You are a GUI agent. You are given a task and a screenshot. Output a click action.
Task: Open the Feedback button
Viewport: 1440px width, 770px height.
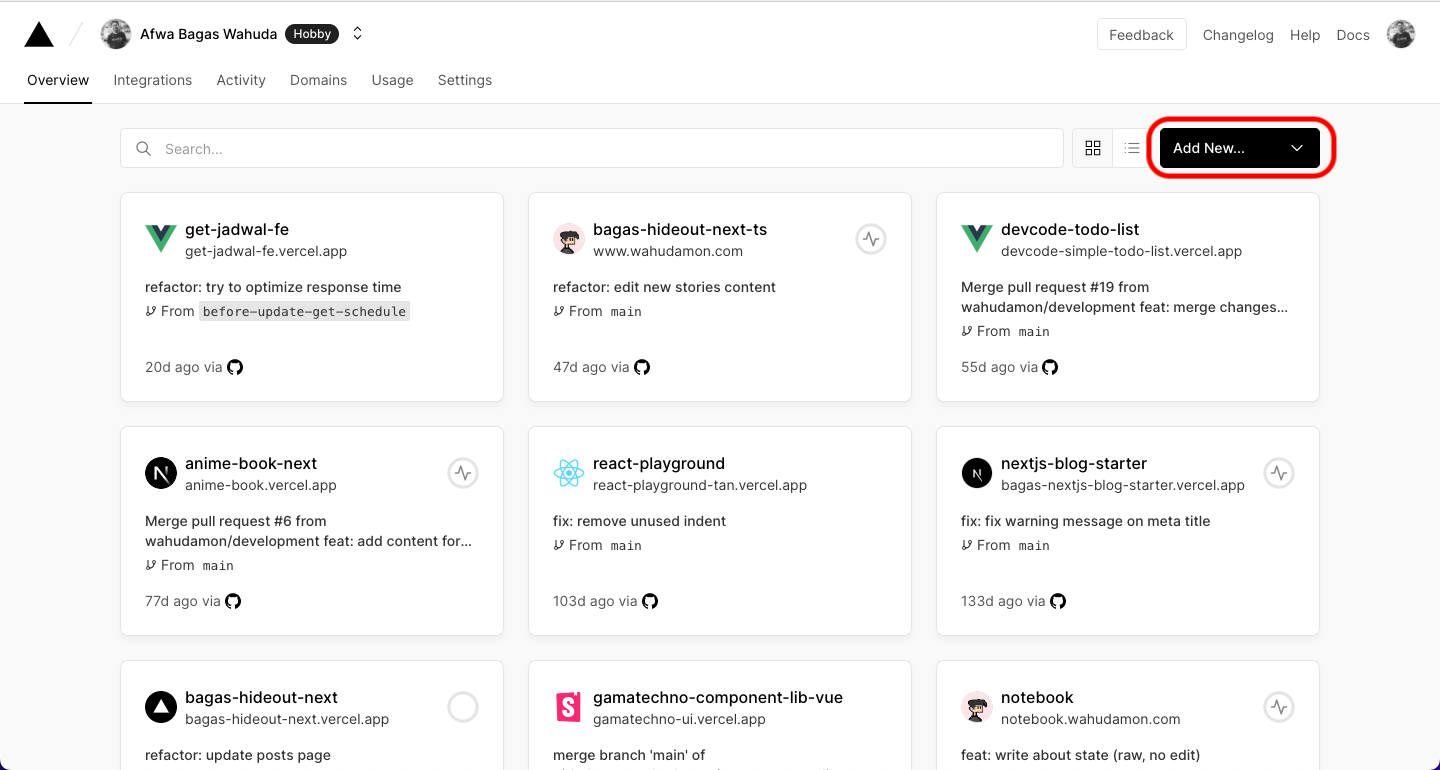1141,34
